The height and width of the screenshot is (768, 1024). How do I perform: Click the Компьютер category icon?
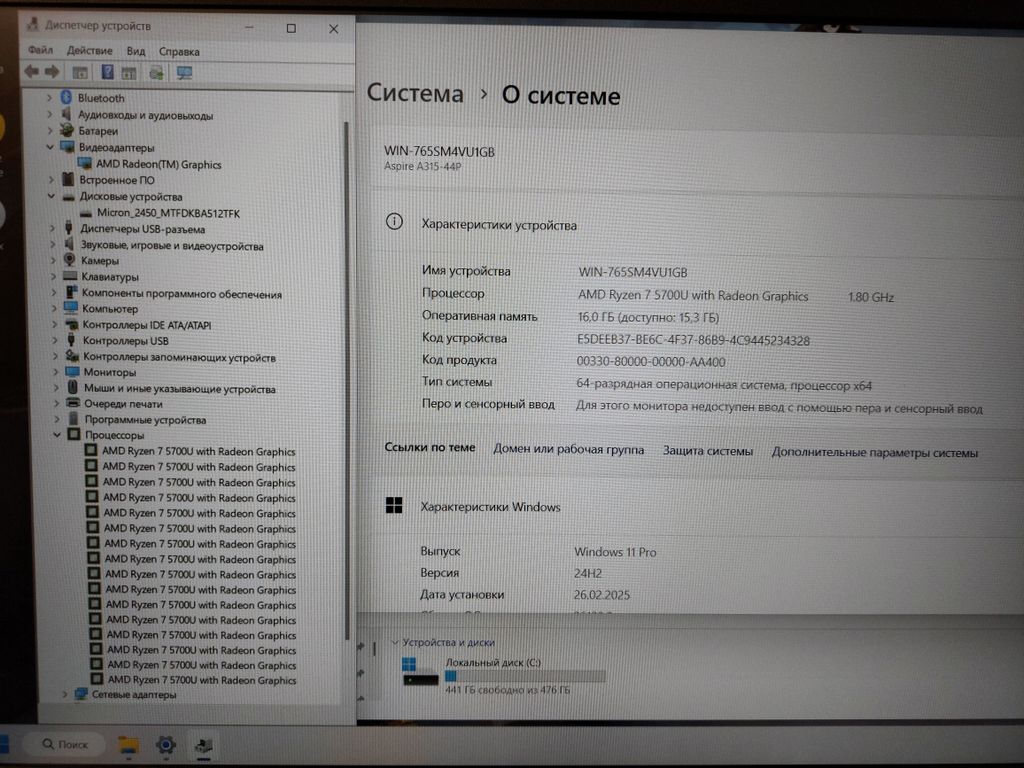click(x=71, y=308)
